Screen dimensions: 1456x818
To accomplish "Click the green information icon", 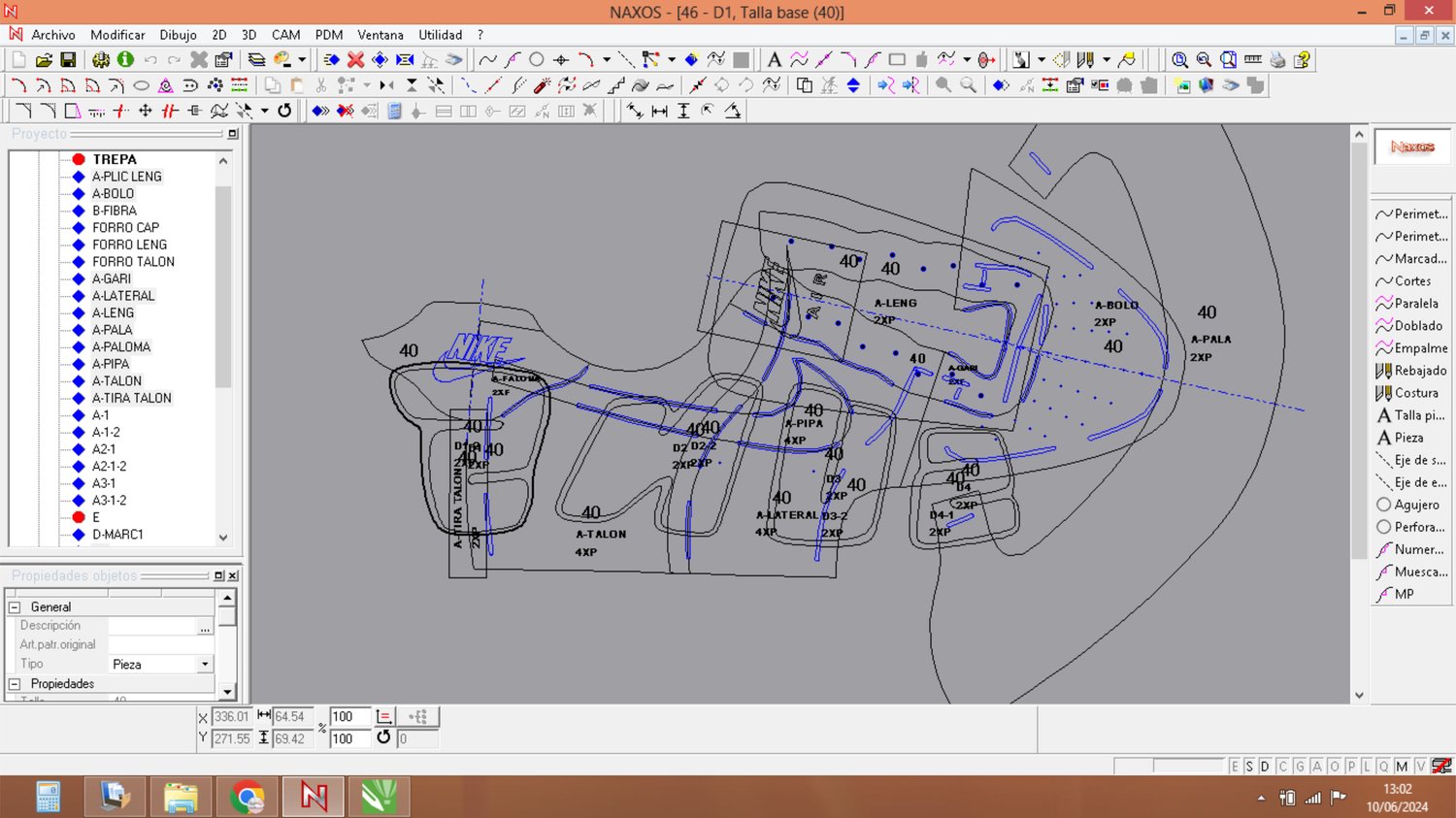I will [125, 60].
